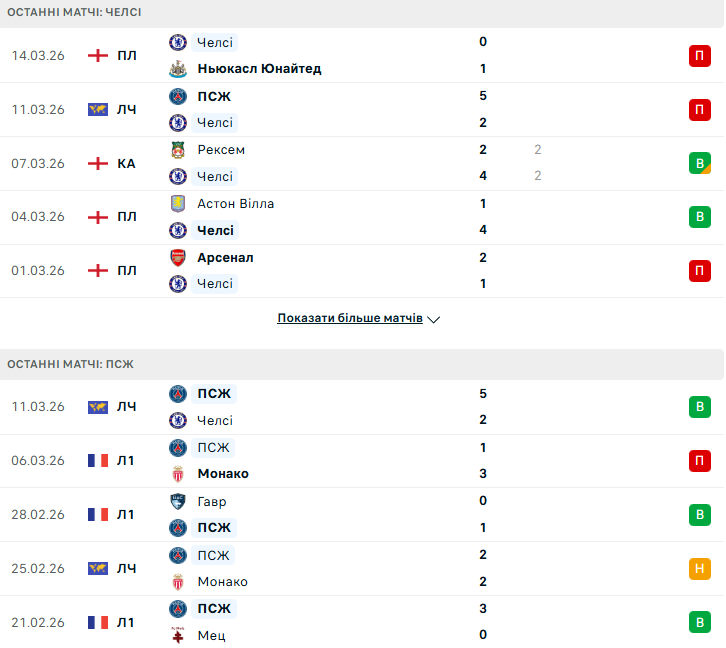Viewport: 726px width, 648px height.
Task: Click the Monaco crest in 06.03.26 match
Action: [x=178, y=474]
